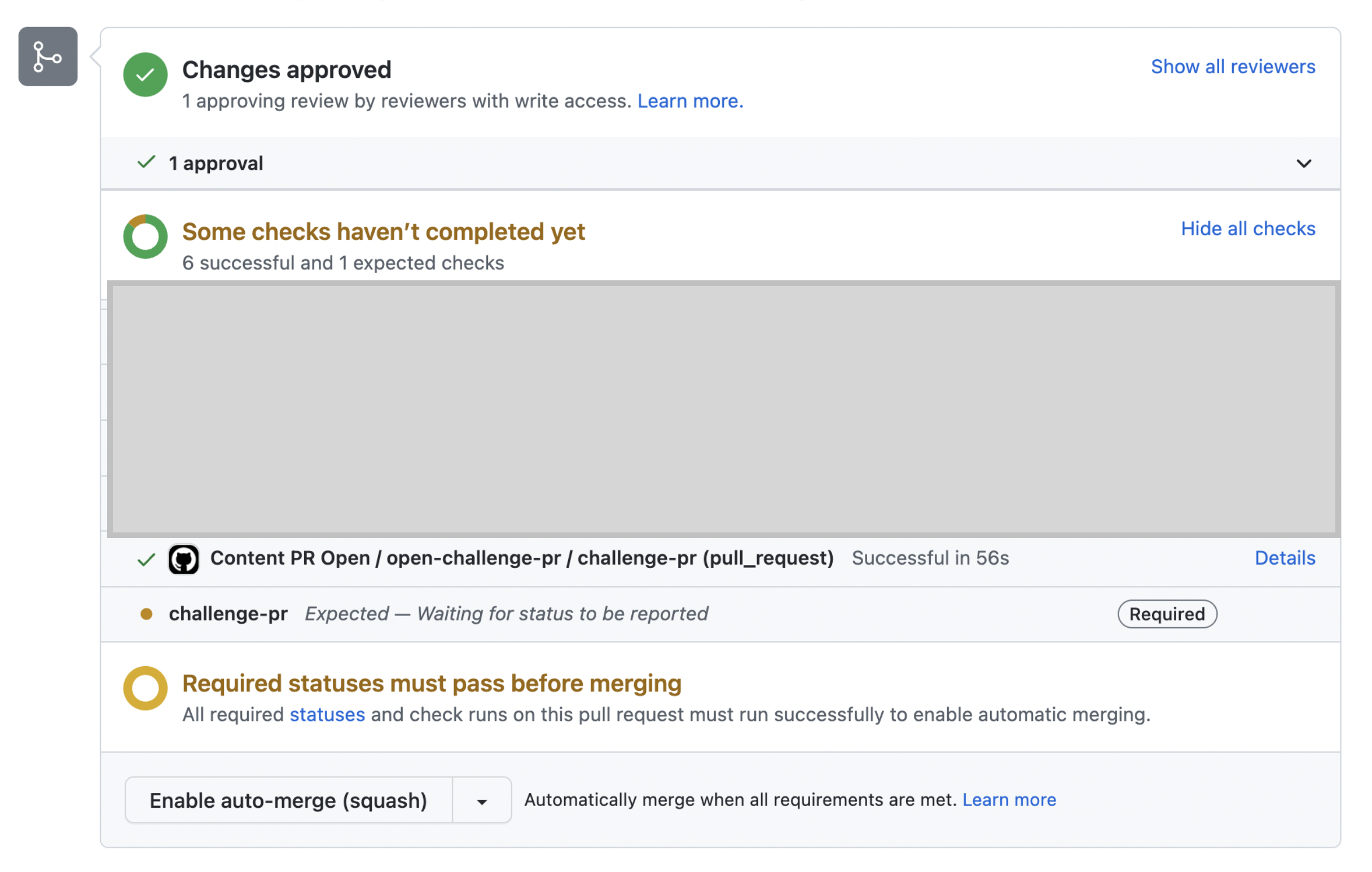The height and width of the screenshot is (872, 1372).
Task: Click Learn more next to auto-merge description
Action: [x=1009, y=800]
